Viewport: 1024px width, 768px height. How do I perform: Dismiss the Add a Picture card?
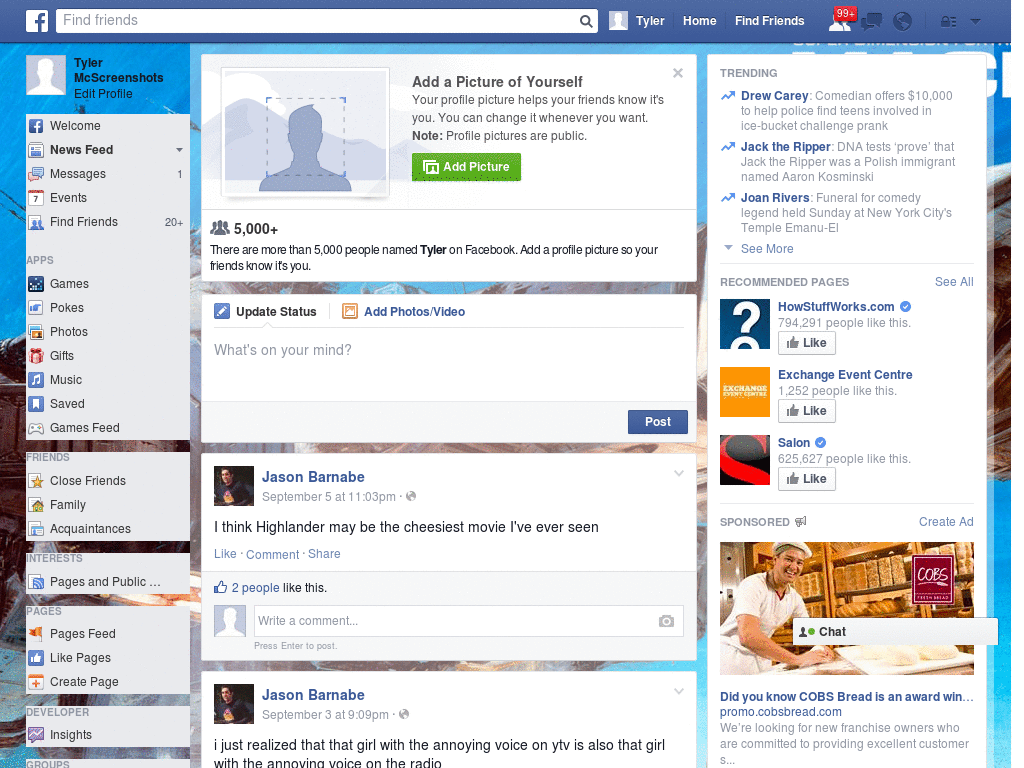(x=678, y=73)
